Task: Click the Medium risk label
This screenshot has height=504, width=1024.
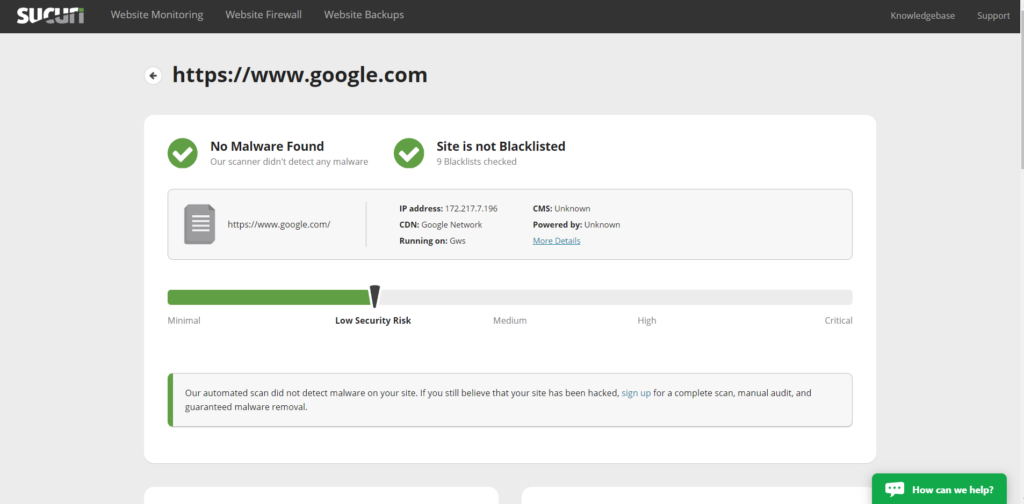Action: pos(510,321)
